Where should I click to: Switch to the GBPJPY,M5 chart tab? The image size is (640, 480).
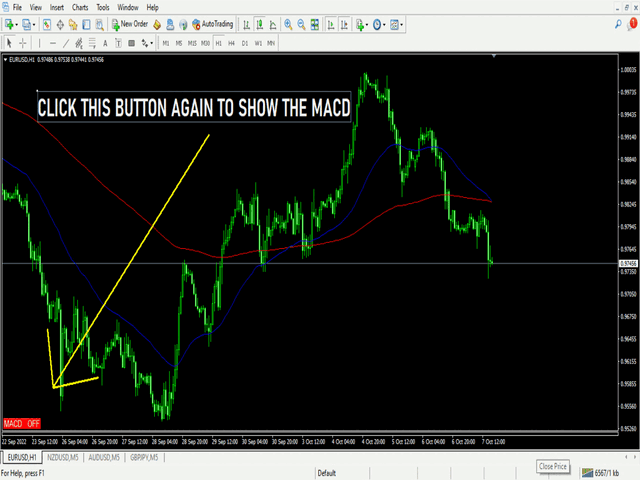click(144, 458)
